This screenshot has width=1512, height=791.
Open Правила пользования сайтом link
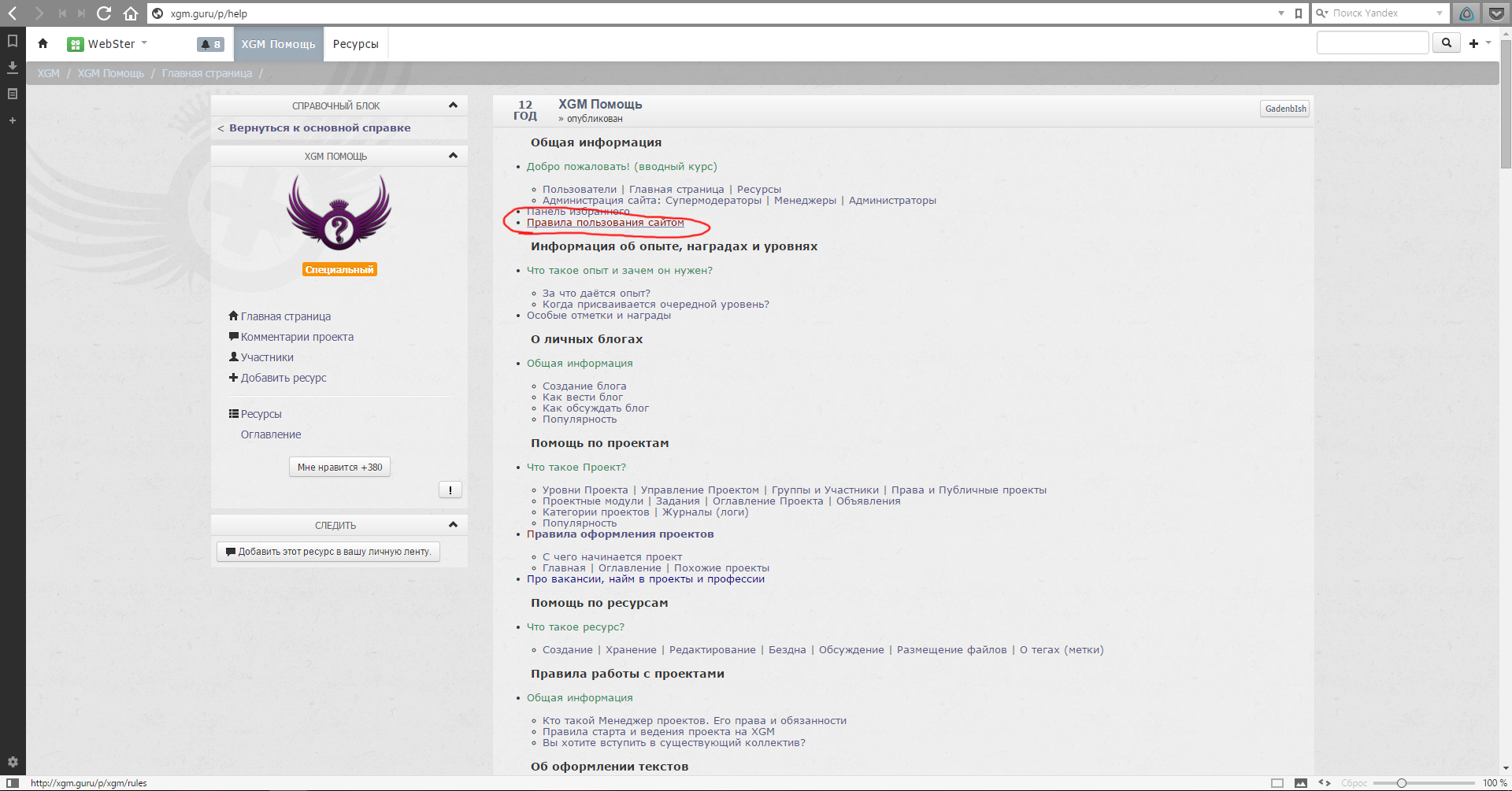[x=606, y=223]
